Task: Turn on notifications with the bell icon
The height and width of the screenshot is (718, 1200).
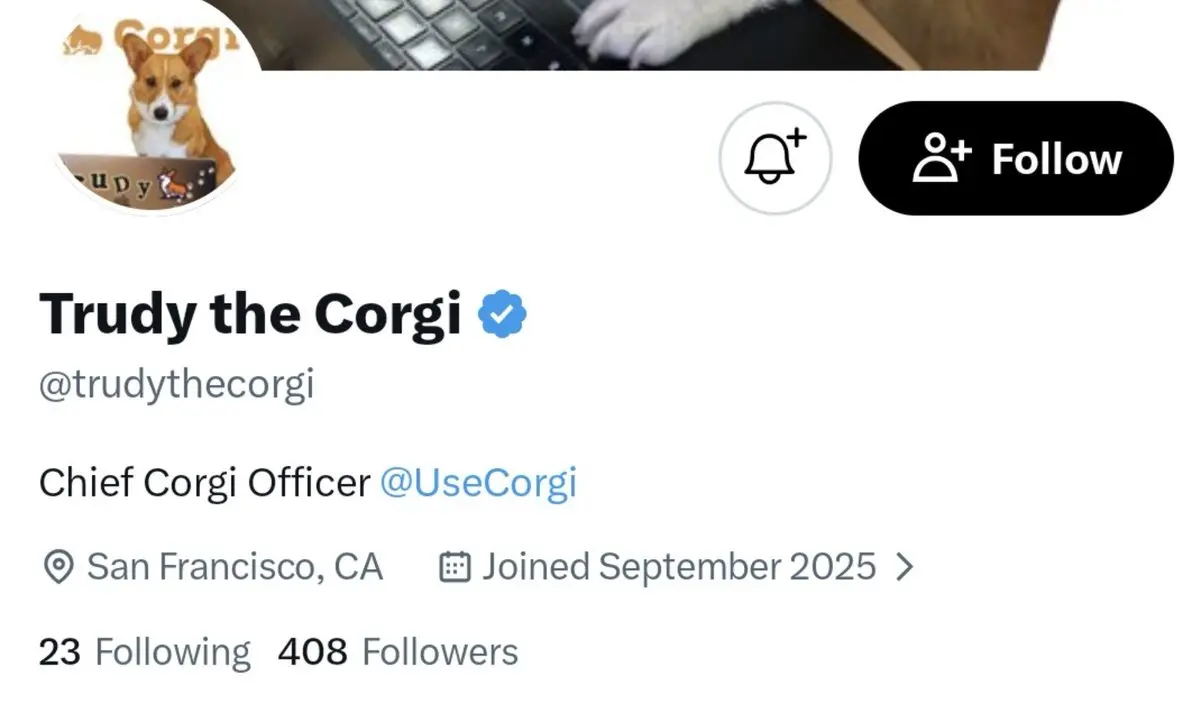Action: coord(775,158)
